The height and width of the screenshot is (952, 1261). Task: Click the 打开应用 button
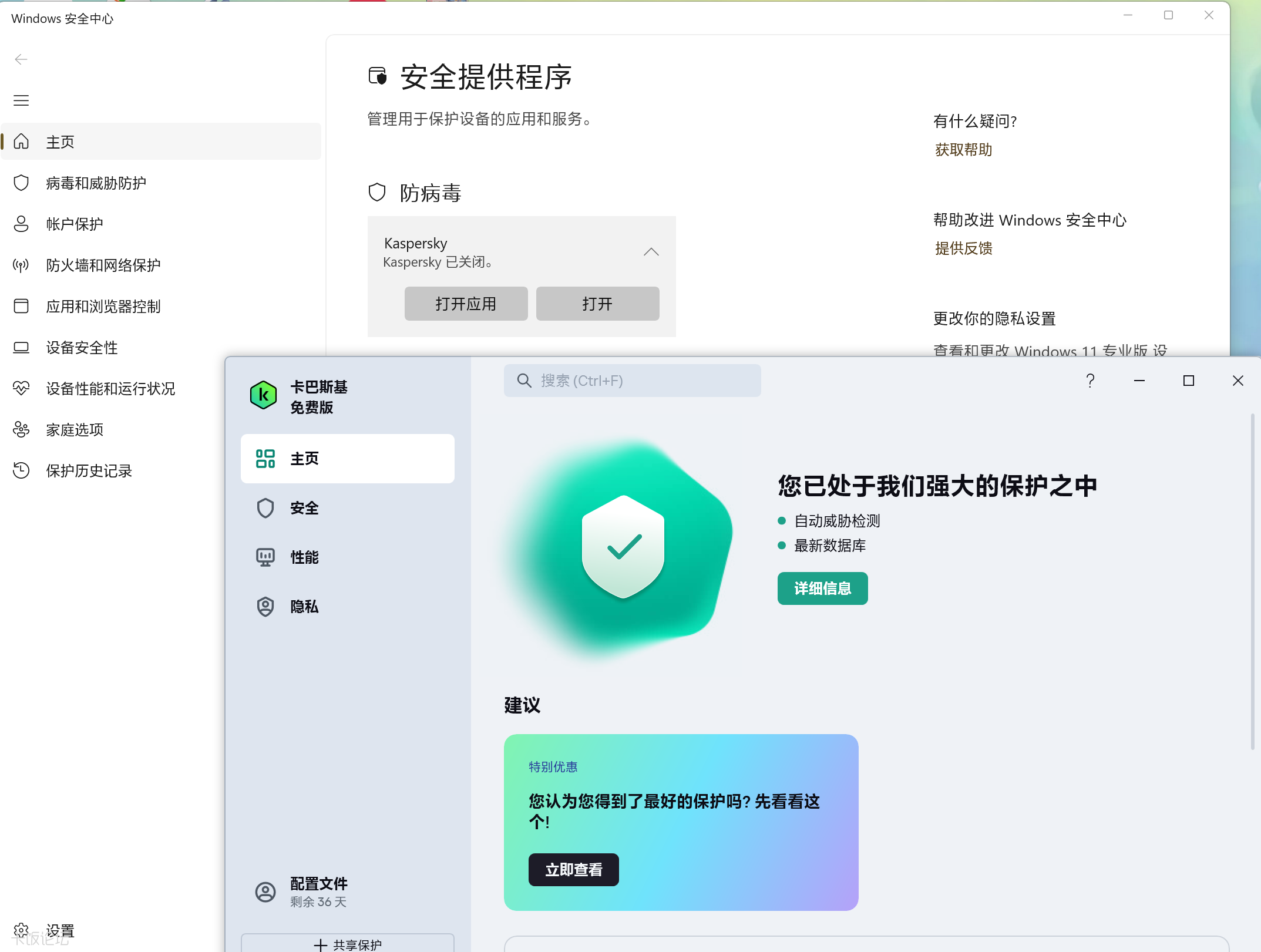tap(466, 304)
